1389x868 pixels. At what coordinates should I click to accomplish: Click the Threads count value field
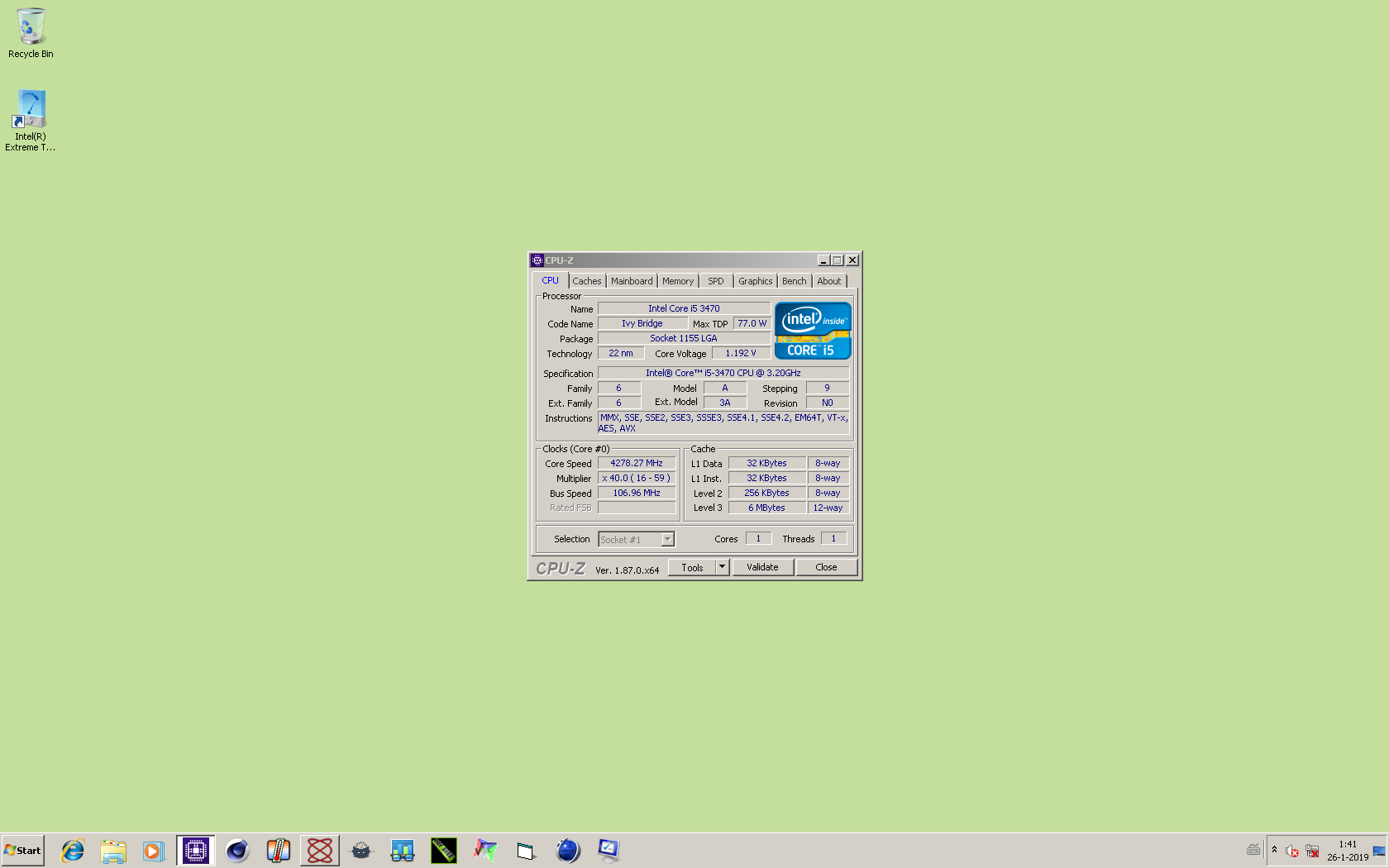[833, 538]
